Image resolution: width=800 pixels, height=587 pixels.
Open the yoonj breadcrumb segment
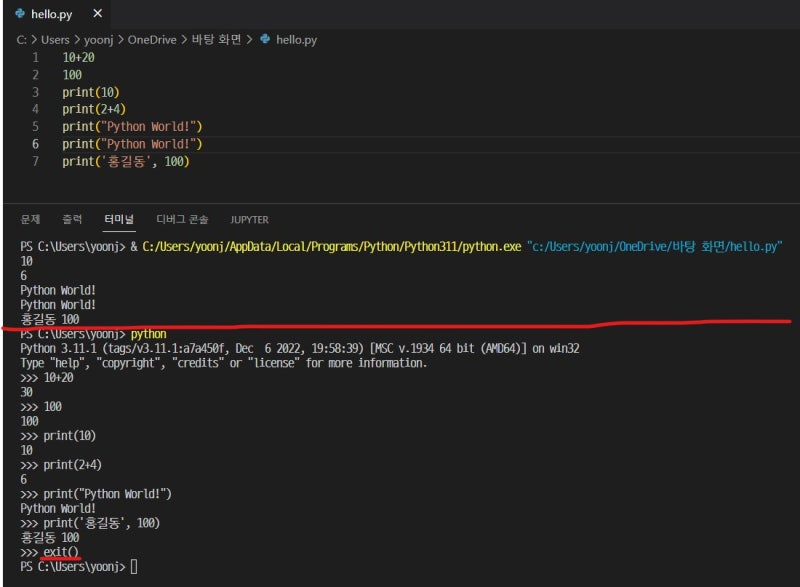point(98,40)
